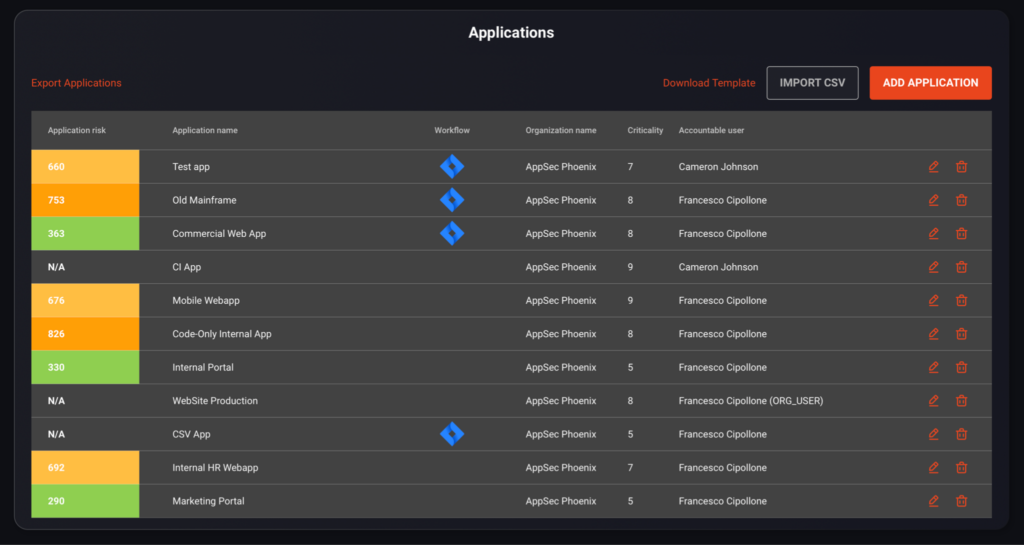Select the 753 risk score cell
The width and height of the screenshot is (1024, 545).
[85, 200]
